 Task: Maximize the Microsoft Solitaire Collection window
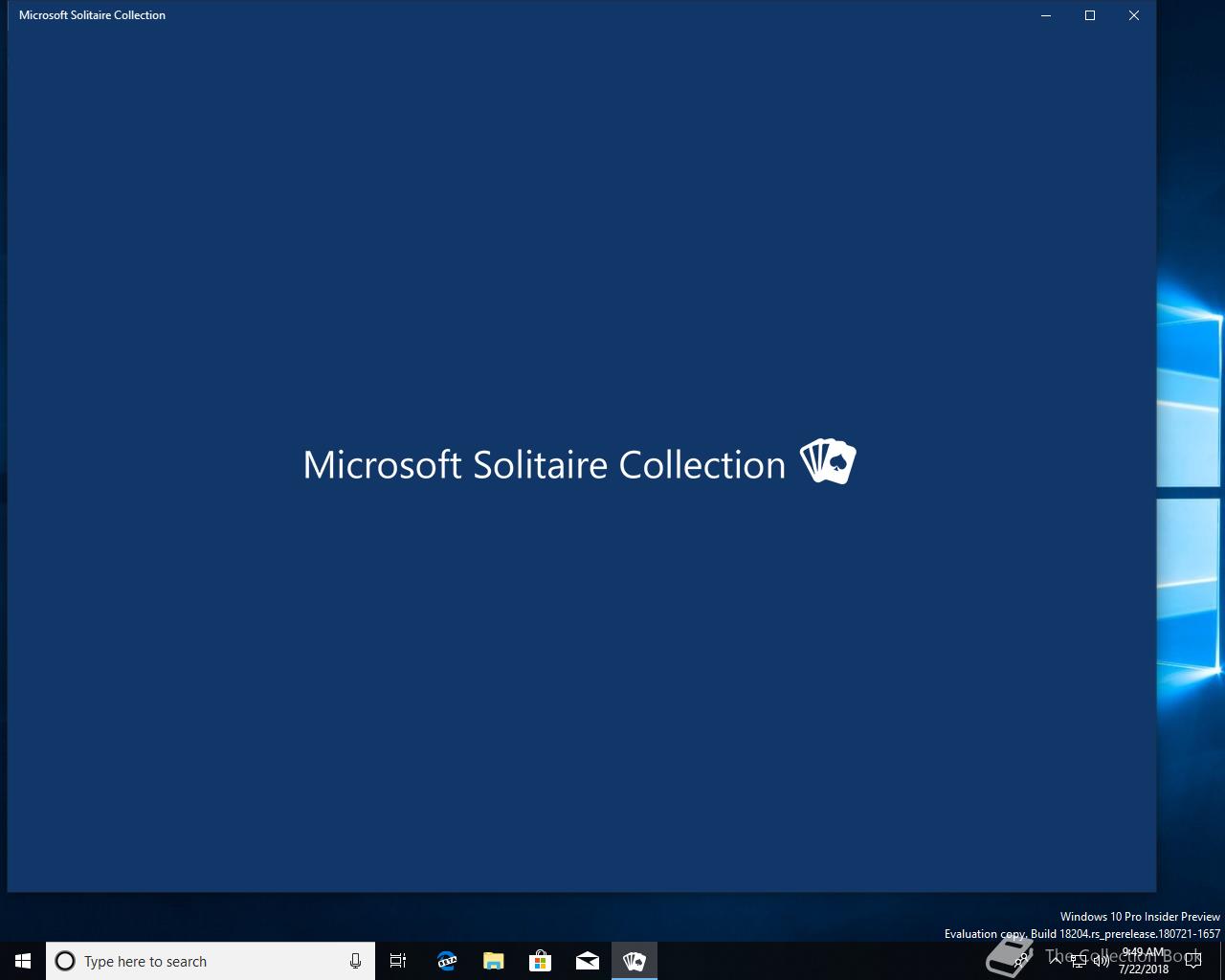click(1090, 15)
